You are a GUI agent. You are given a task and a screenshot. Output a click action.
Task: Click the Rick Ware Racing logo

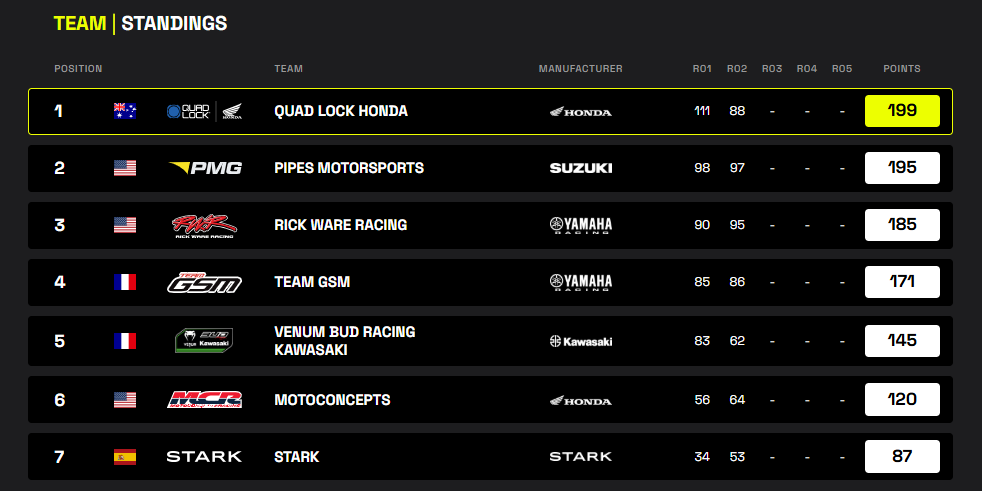[204, 225]
